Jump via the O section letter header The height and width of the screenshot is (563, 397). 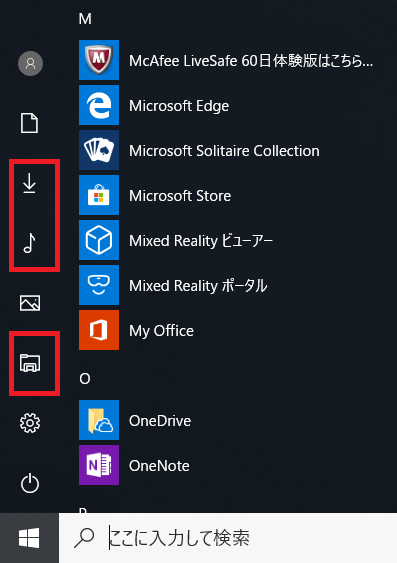(x=85, y=379)
